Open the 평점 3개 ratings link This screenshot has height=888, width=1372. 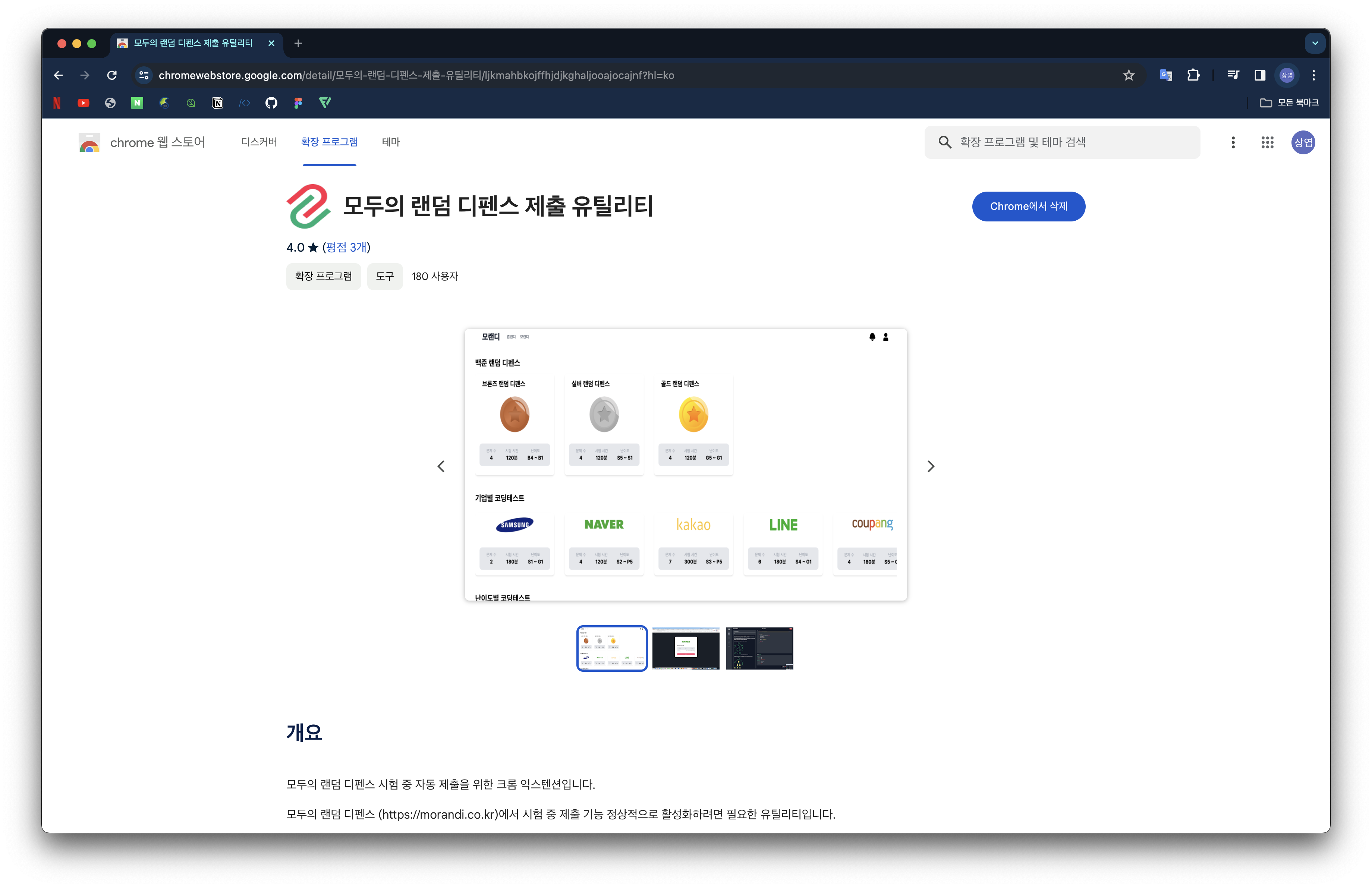pos(346,248)
